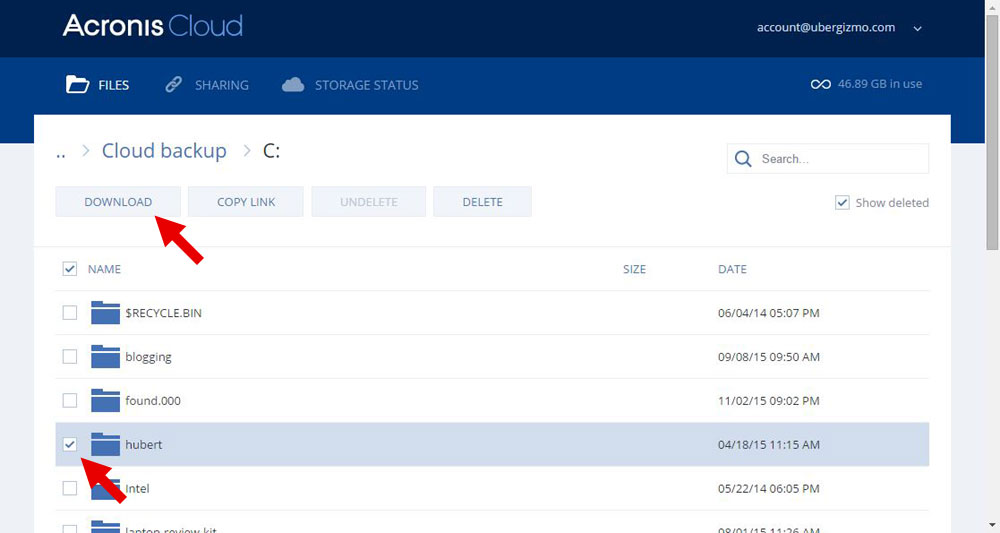1000x533 pixels.
Task: Click the Sharing link icon
Action: (x=173, y=84)
